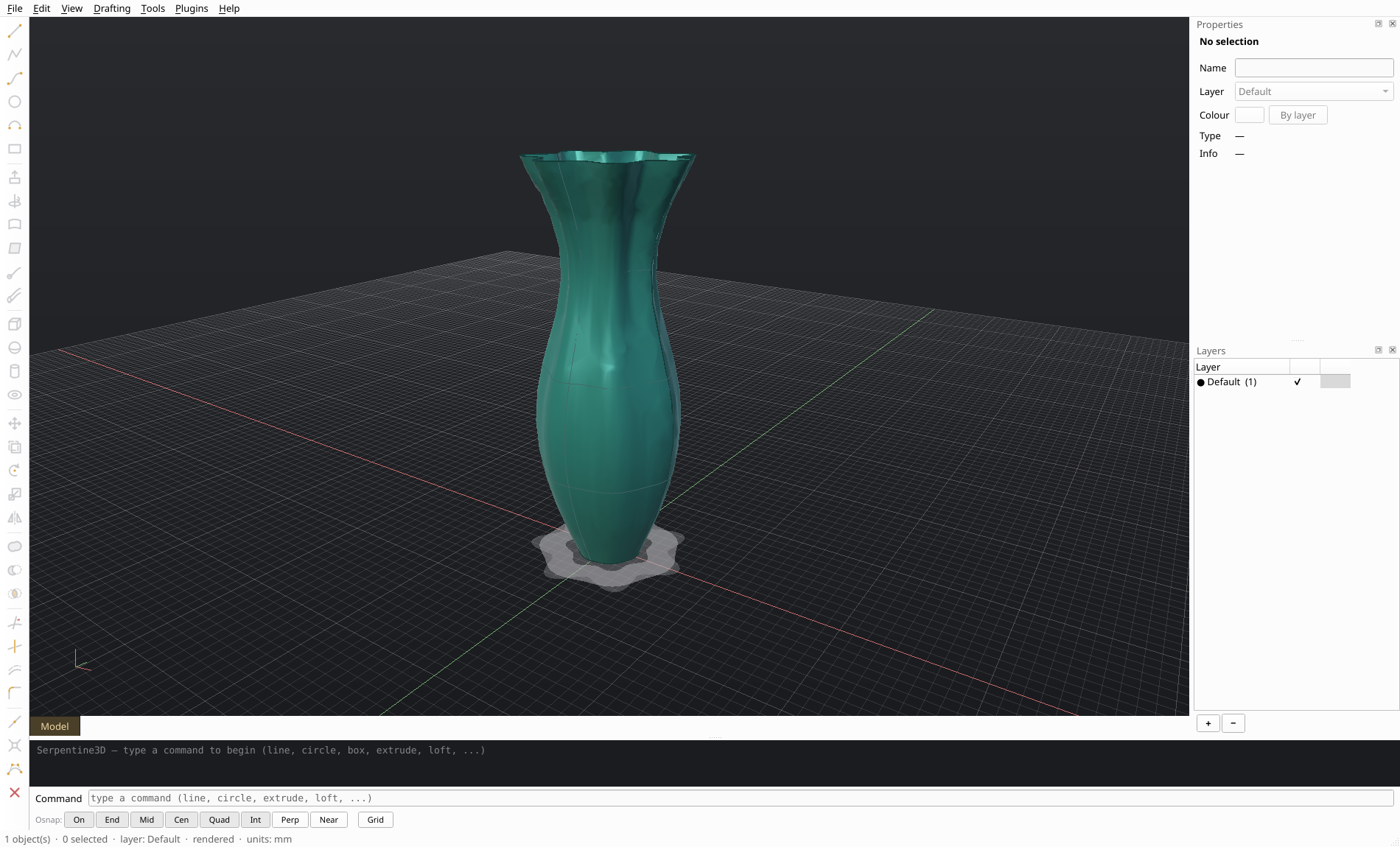Apply Boolean Union tool
1400x847 pixels.
(x=15, y=546)
